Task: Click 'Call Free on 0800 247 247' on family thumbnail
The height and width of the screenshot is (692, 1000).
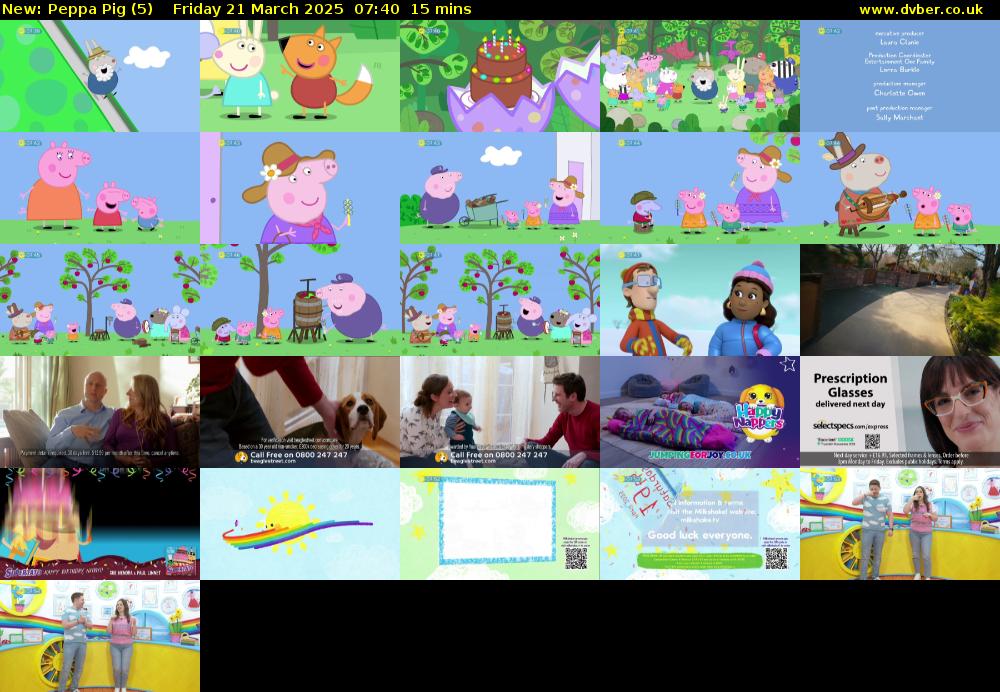Action: (499, 455)
